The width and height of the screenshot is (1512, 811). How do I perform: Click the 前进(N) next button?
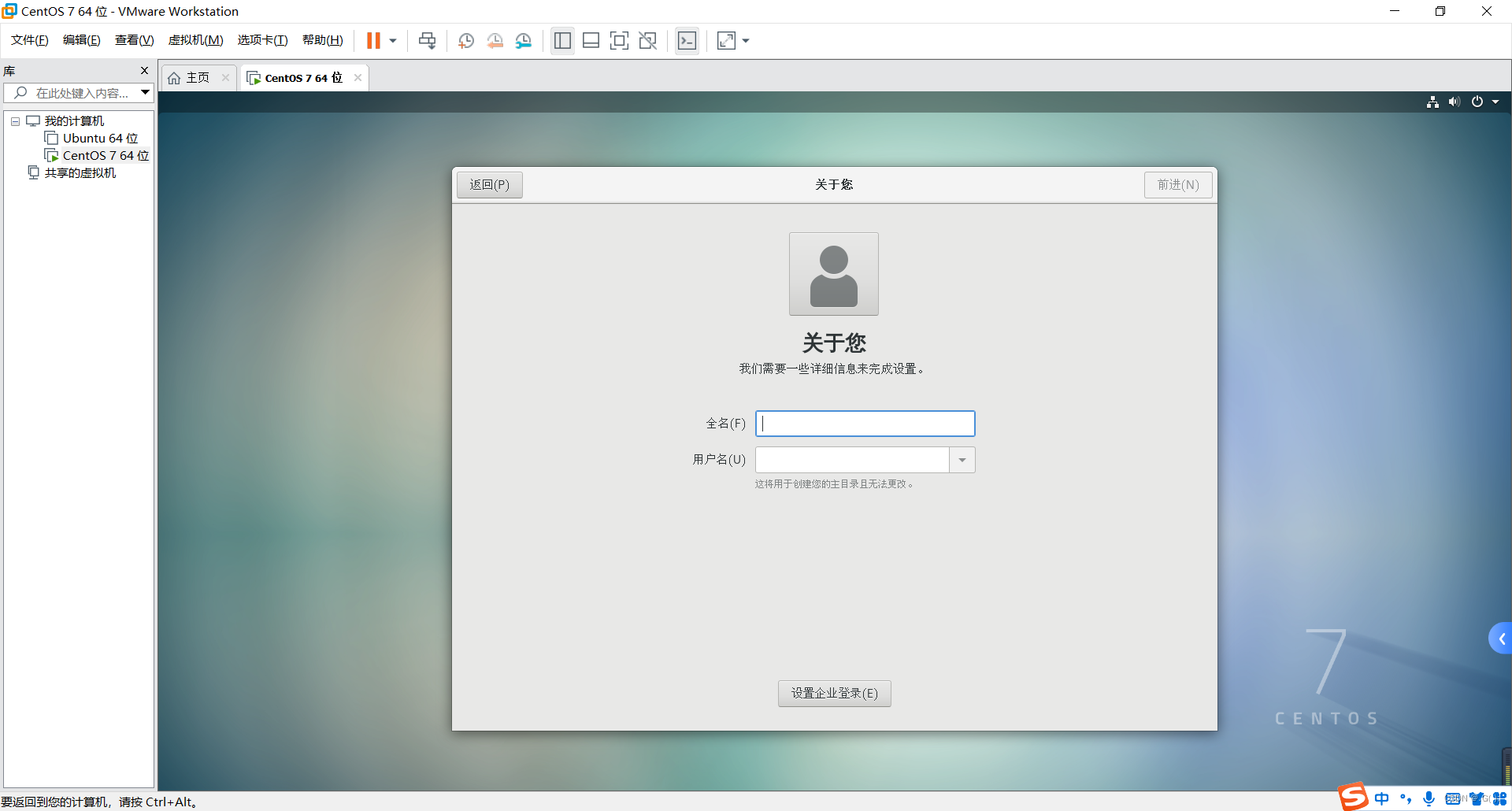pos(1178,185)
